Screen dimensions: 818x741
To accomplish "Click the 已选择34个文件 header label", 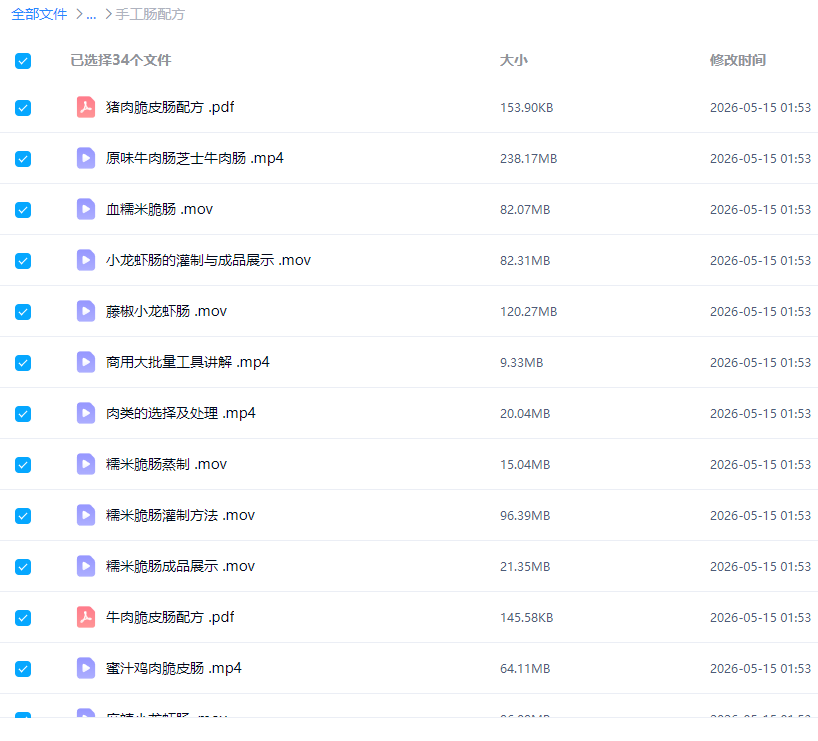I will point(121,61).
